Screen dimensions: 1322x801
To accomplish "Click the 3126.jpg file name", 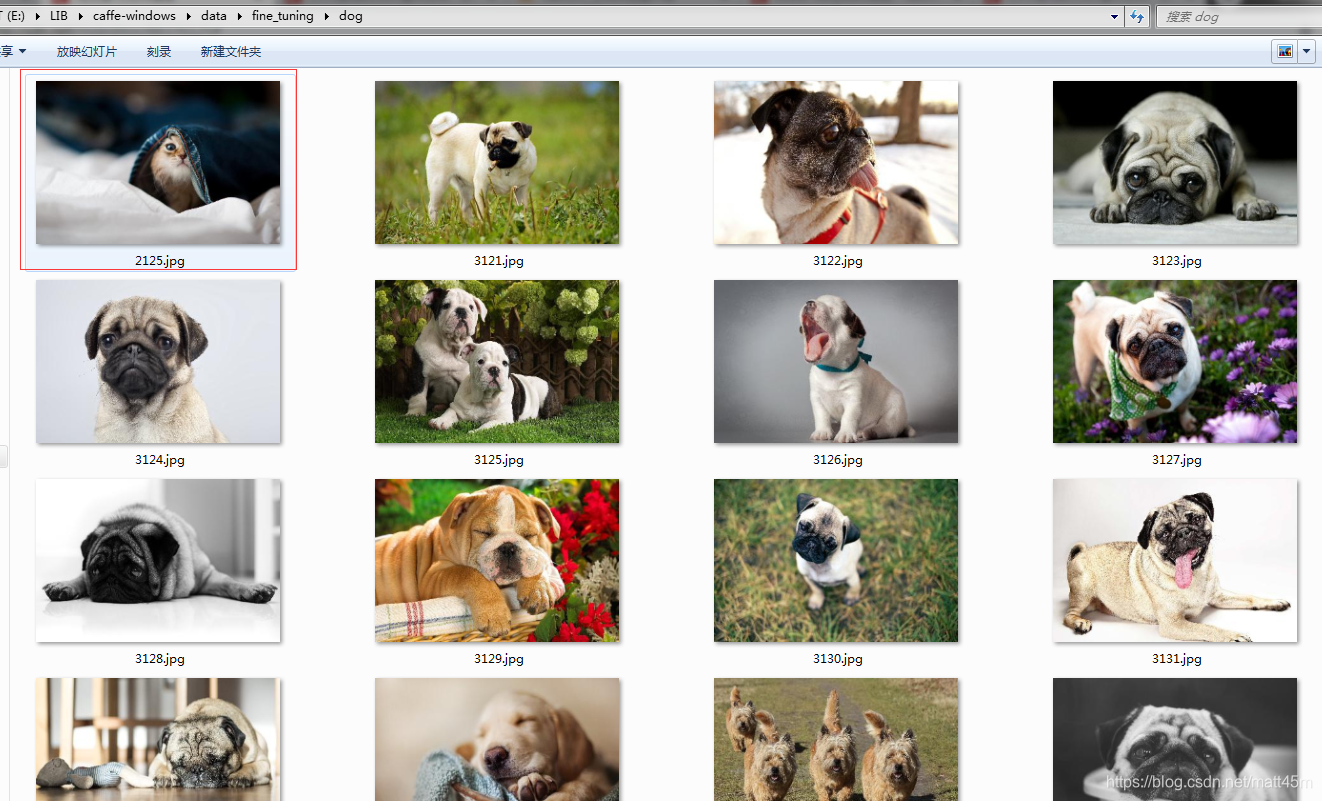I will click(838, 460).
